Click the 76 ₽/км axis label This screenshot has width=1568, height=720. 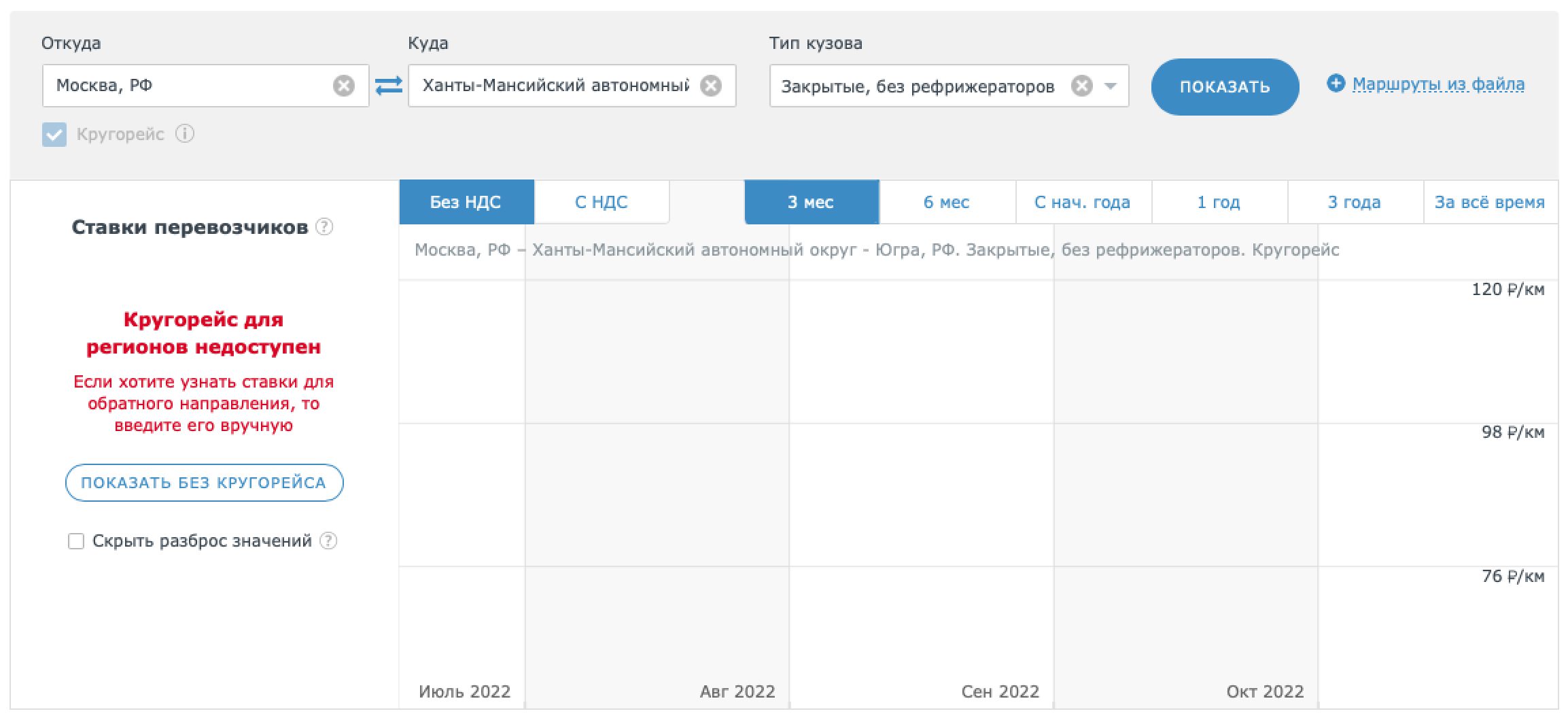coord(1513,577)
